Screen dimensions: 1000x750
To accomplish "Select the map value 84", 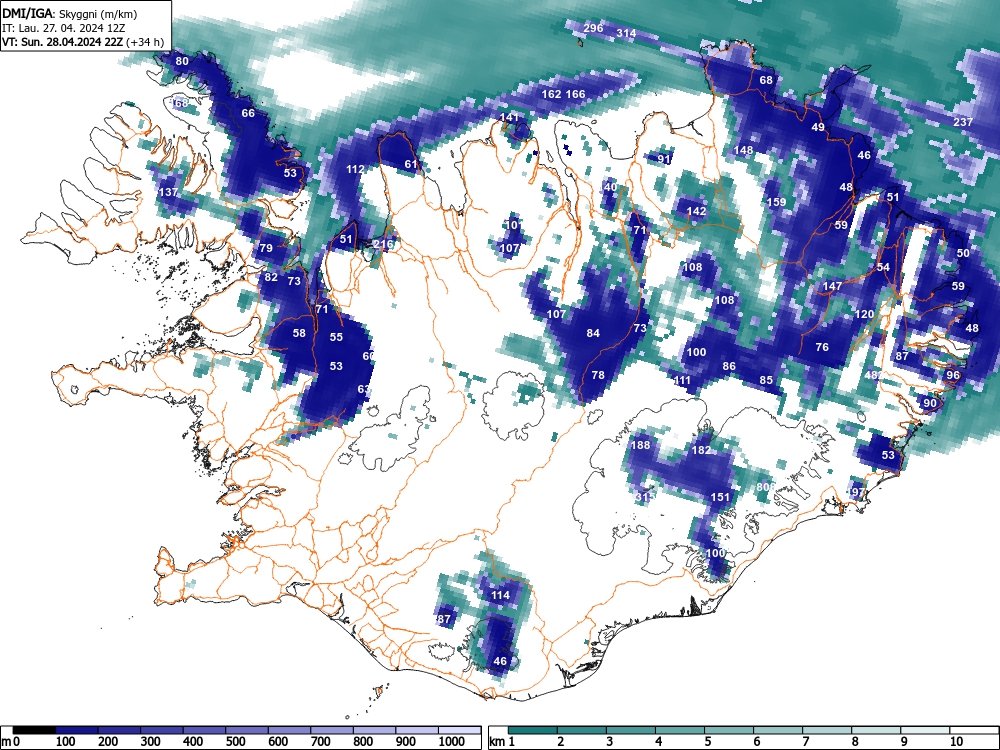I will [593, 333].
